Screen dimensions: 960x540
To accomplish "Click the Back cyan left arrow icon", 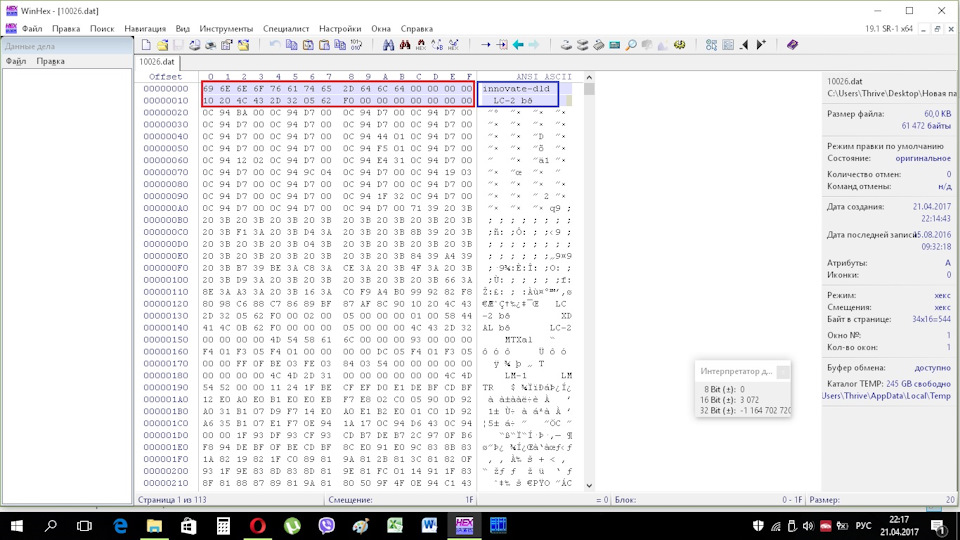I will click(x=518, y=45).
